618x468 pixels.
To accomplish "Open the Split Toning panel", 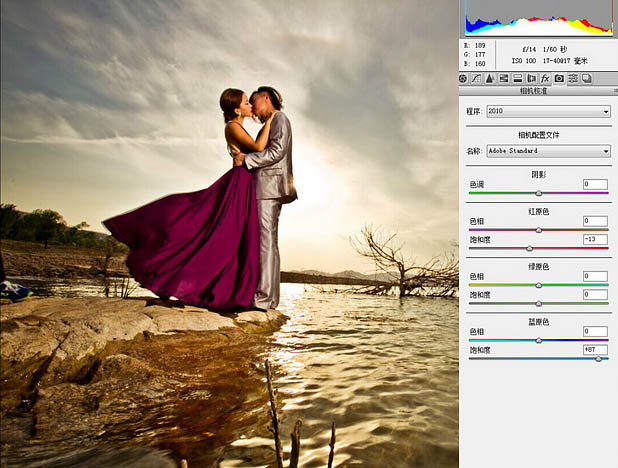I will (x=517, y=78).
